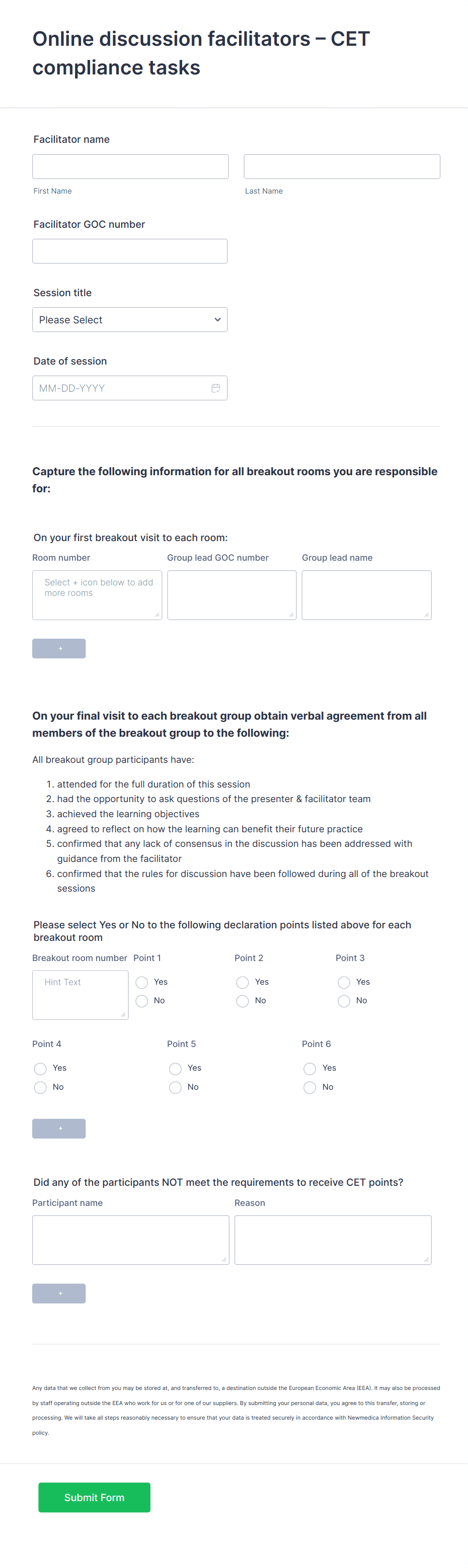Click the + icon below the declaration points
Image resolution: width=468 pixels, height=1568 pixels.
[58, 1128]
